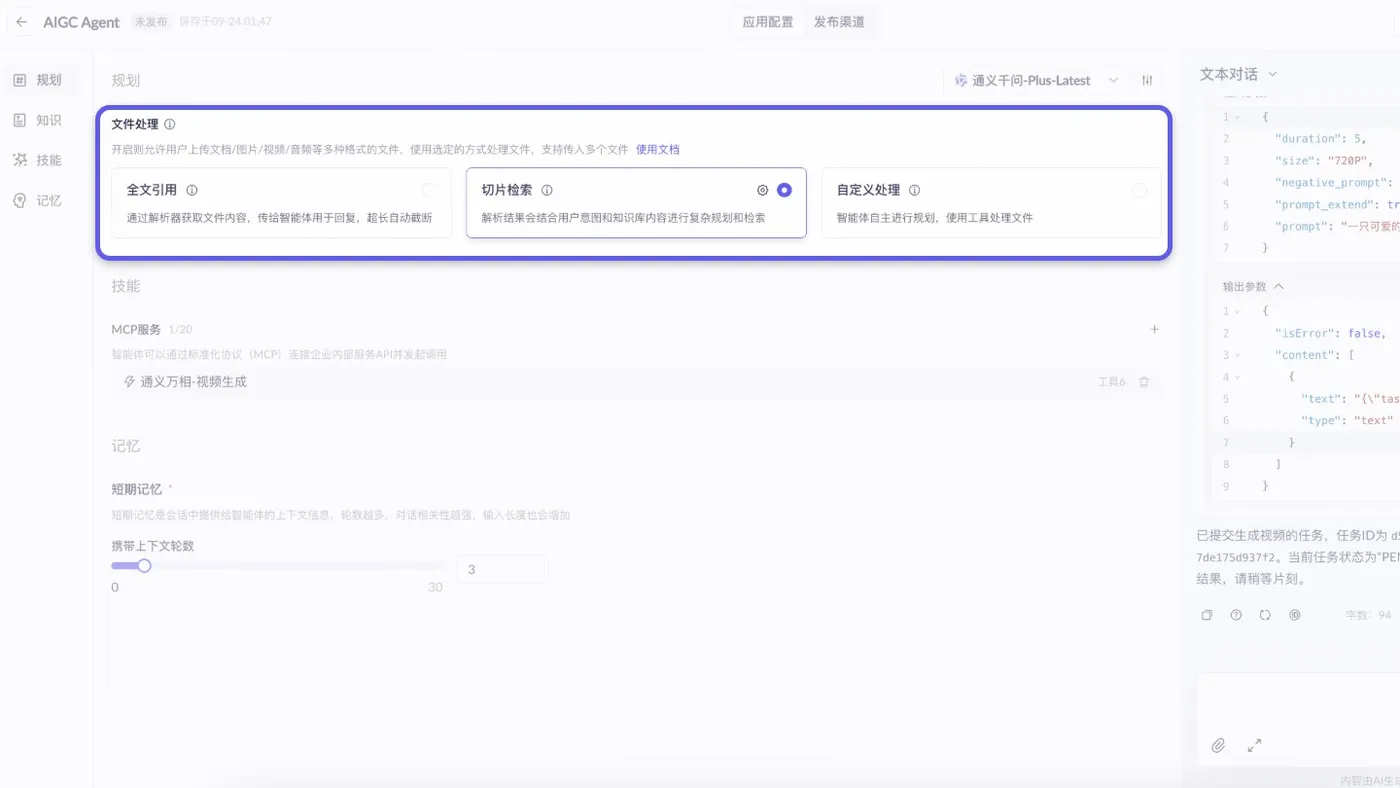
Task: Show info tooltip for 全文引用
Action: 192,190
